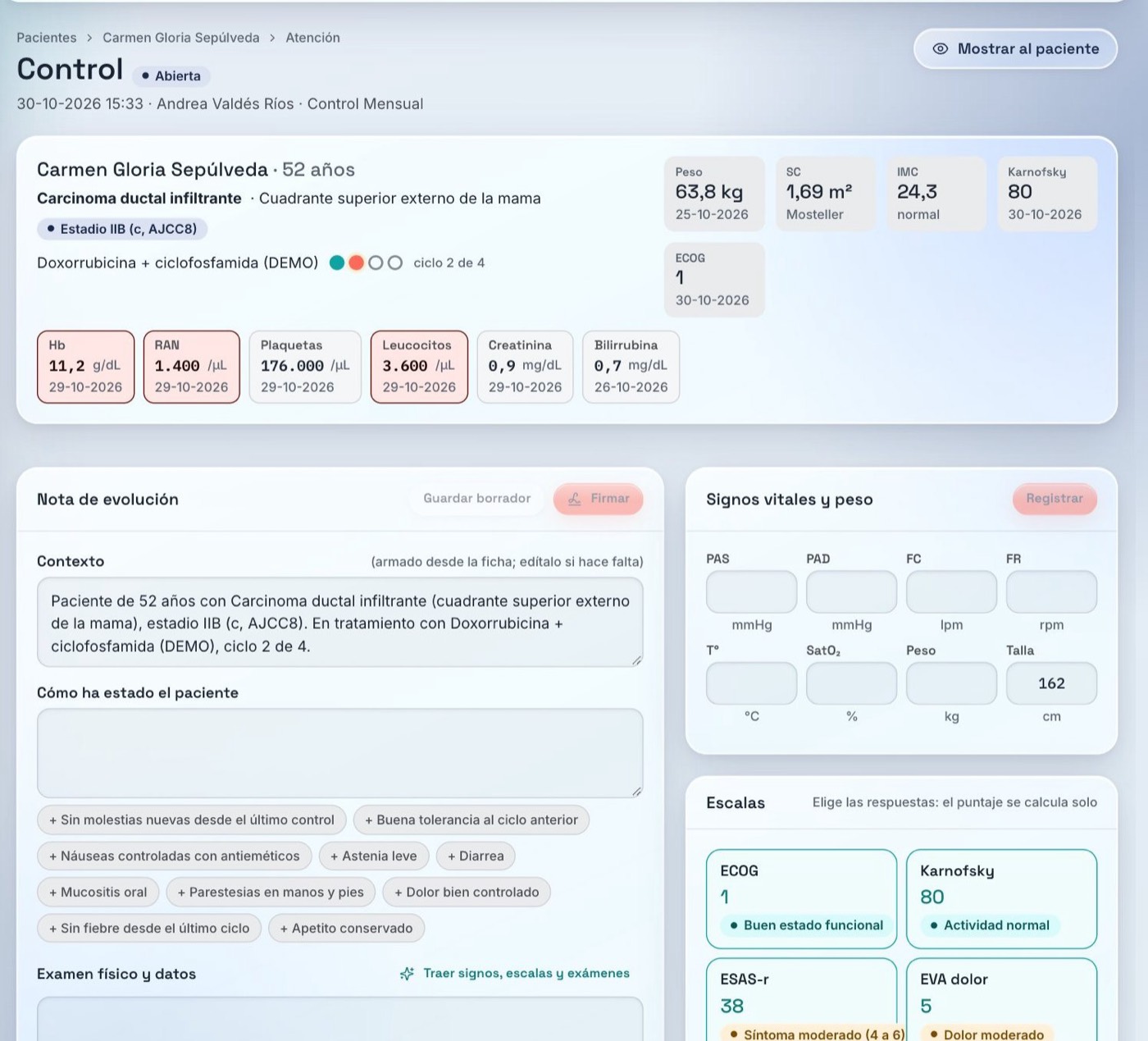The image size is (1148, 1041).
Task: Click the Talla field showing 162
Action: click(1051, 683)
